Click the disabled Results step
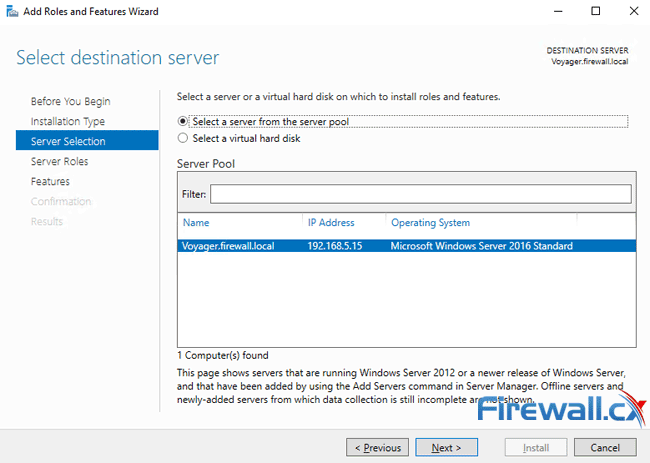 [47, 221]
